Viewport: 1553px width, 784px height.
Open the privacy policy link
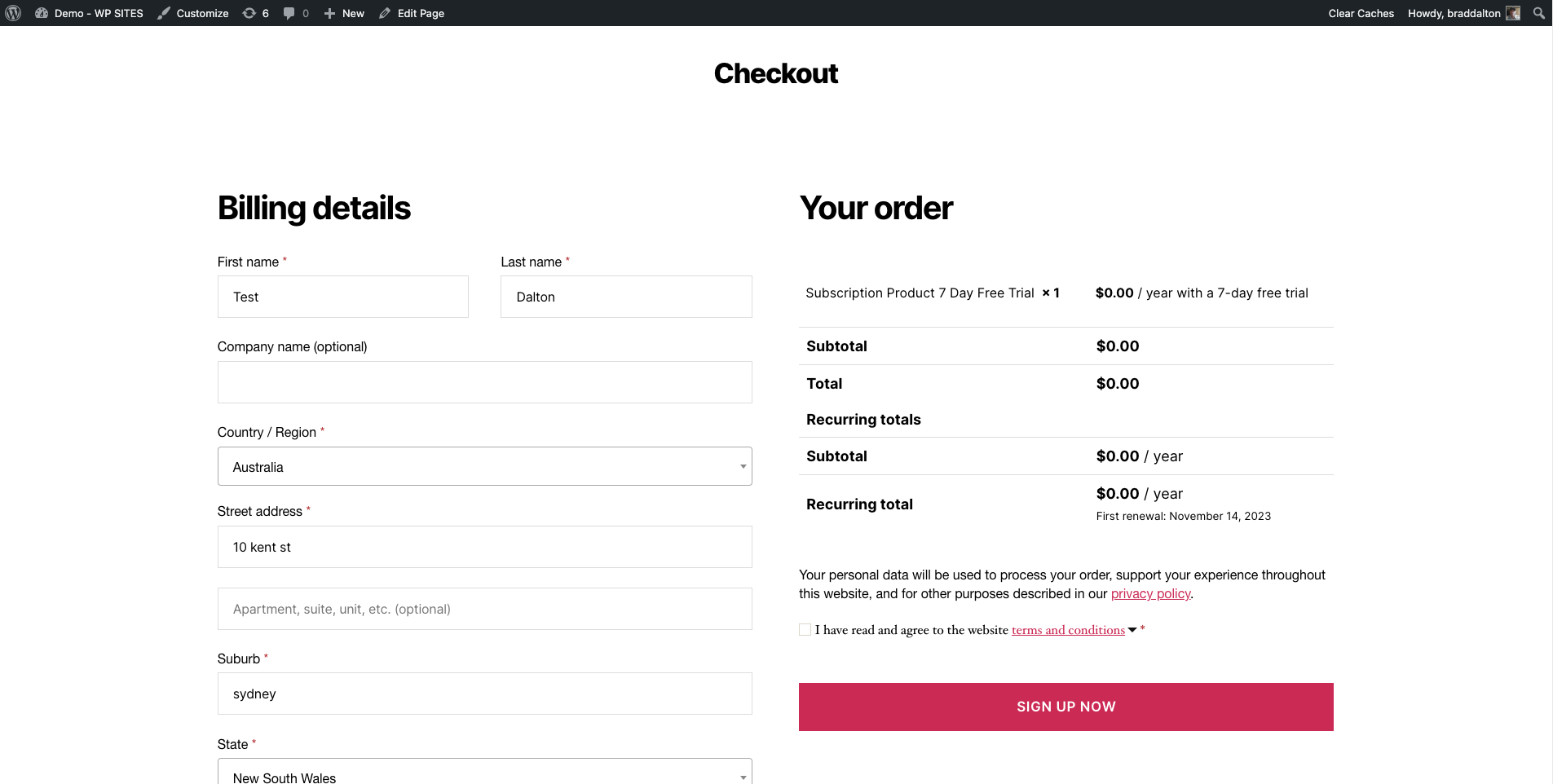[x=1150, y=594]
